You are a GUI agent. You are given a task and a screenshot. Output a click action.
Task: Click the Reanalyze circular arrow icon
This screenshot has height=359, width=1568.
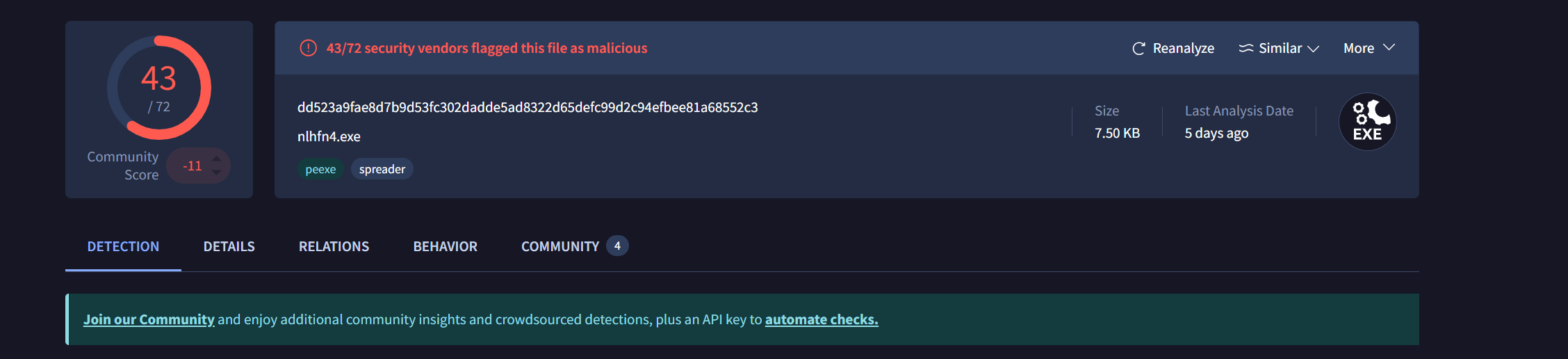pos(1138,49)
